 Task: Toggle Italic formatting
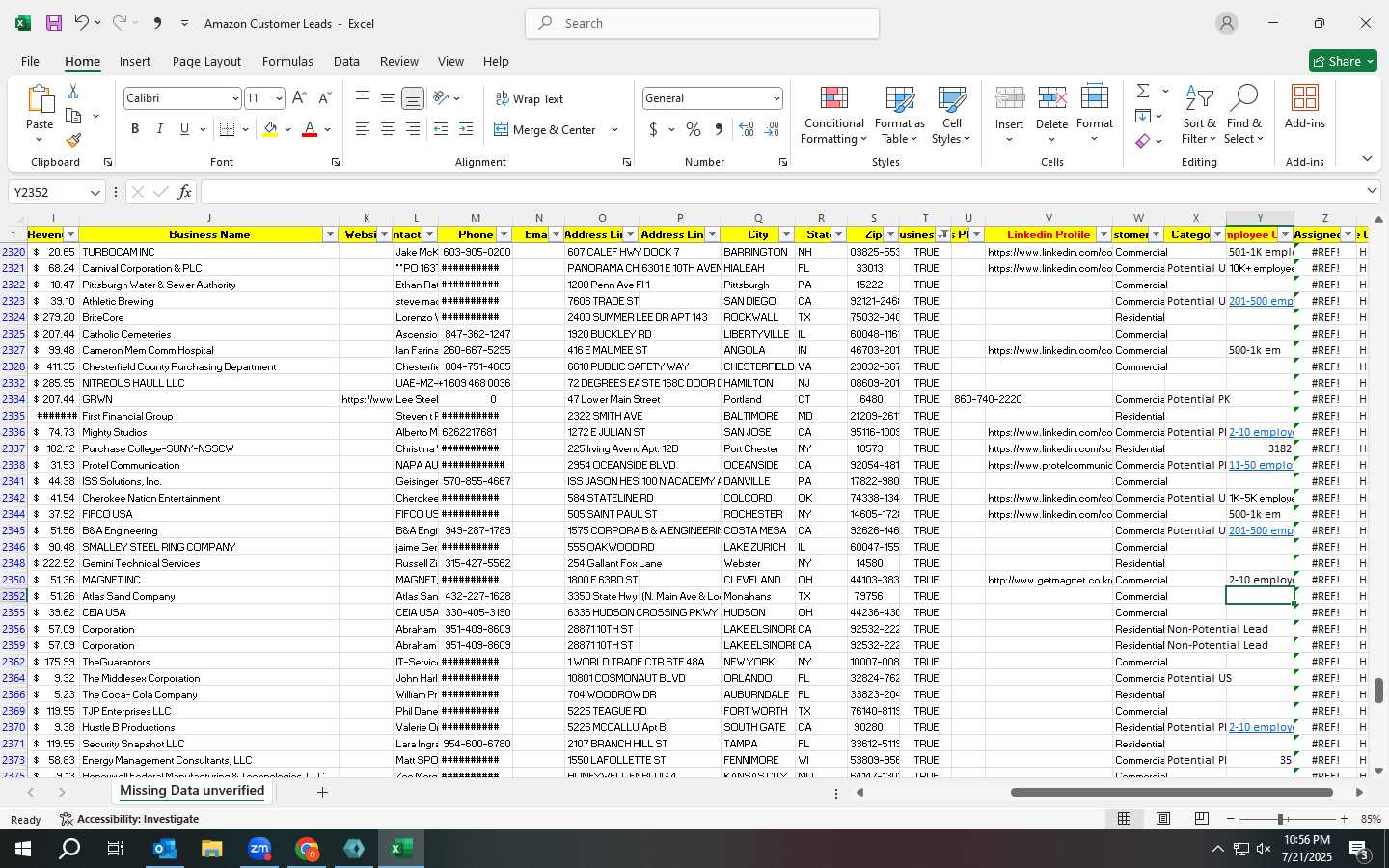[x=159, y=129]
